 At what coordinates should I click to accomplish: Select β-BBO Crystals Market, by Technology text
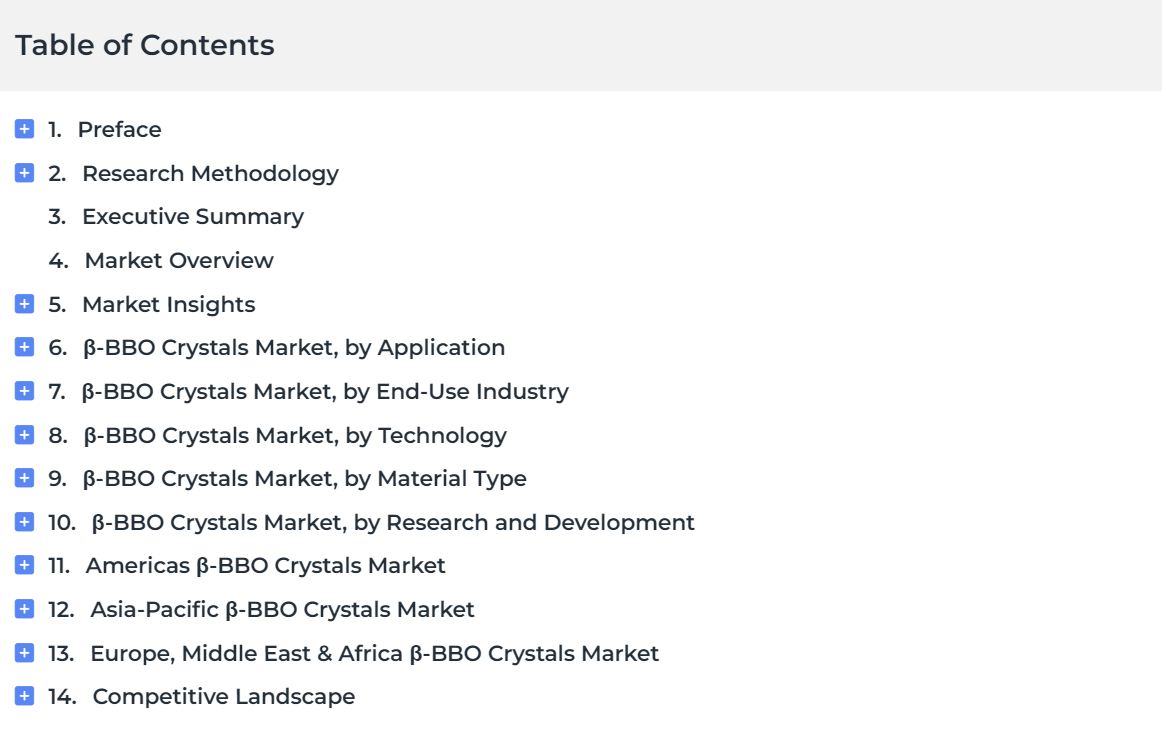pos(295,436)
